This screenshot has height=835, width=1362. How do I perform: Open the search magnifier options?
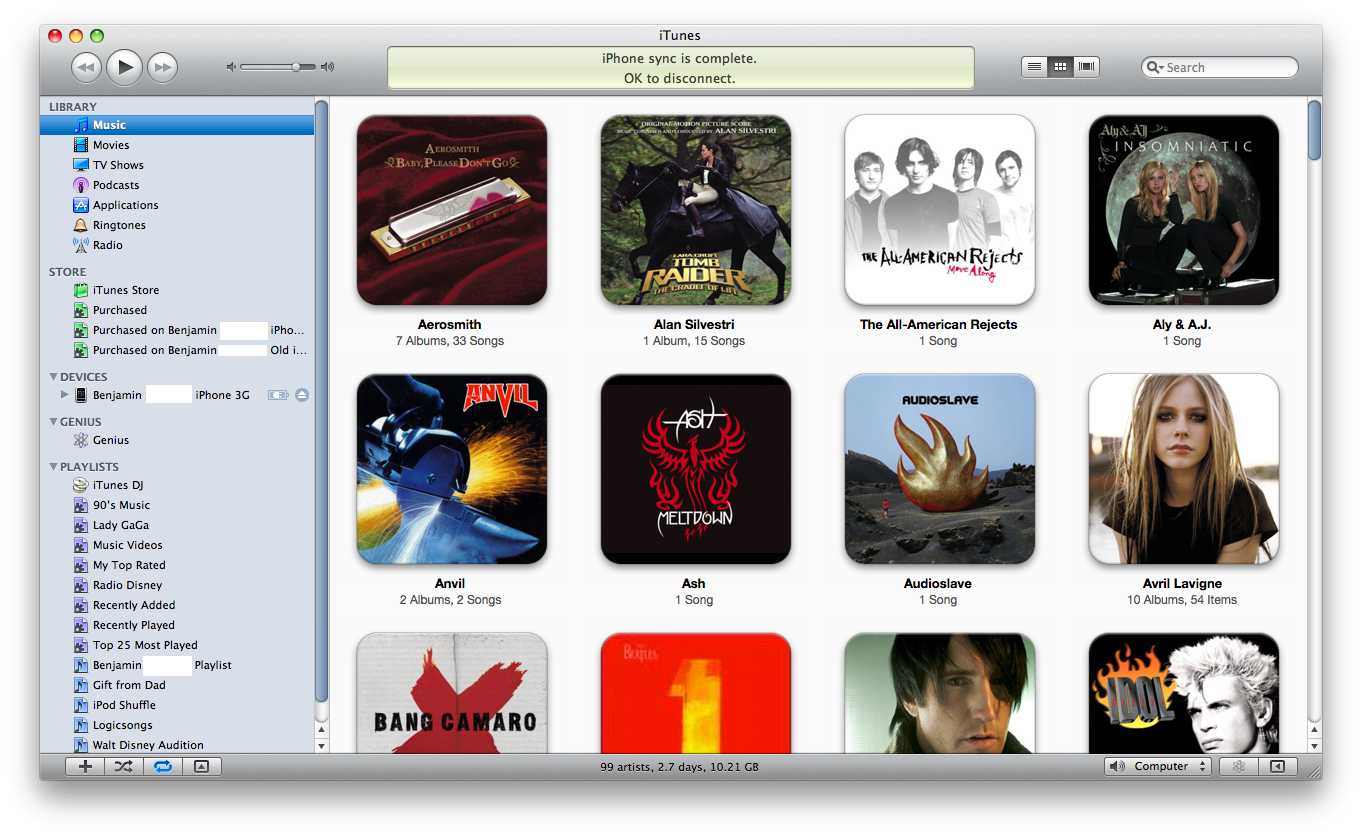(1155, 67)
